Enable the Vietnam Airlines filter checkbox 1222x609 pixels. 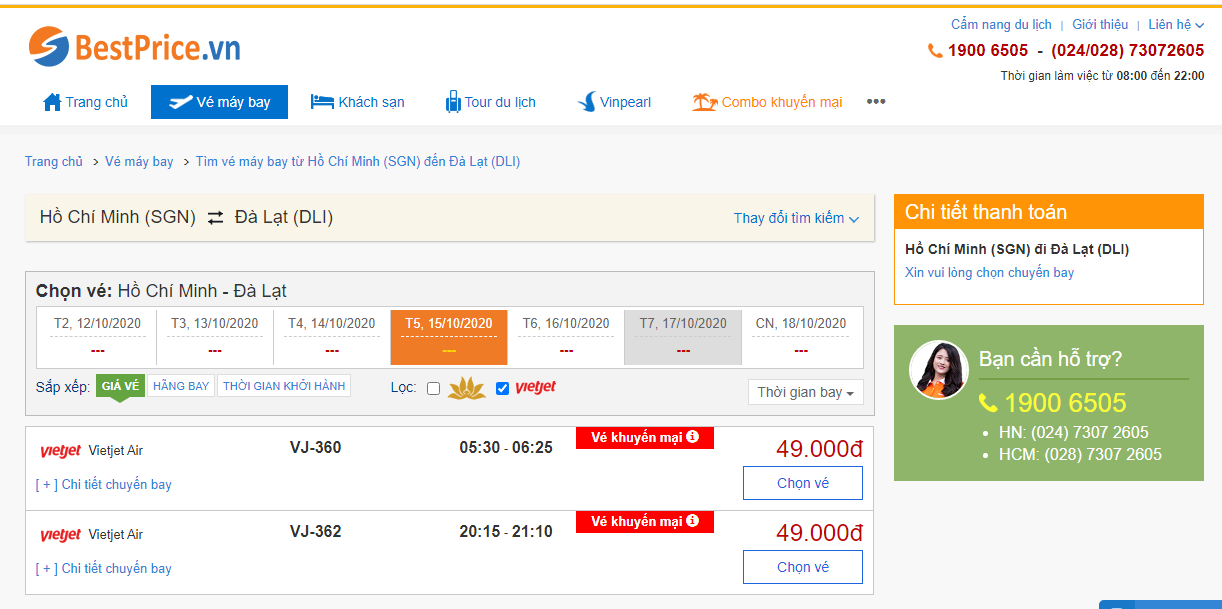pyautogui.click(x=433, y=388)
